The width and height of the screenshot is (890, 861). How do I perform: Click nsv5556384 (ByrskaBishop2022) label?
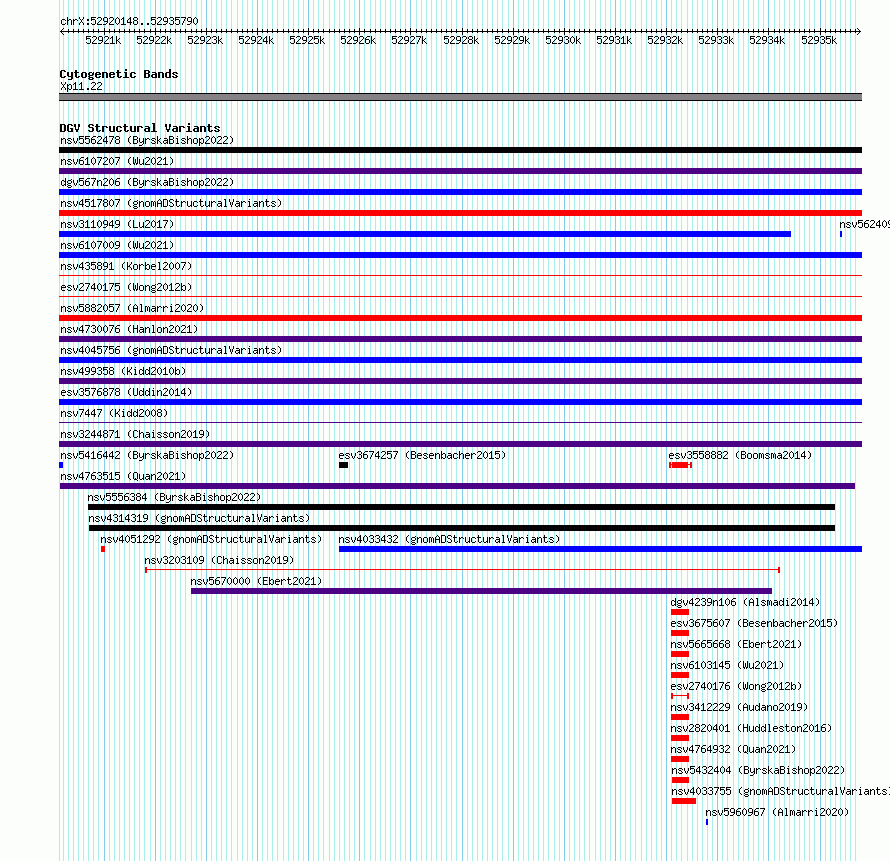point(174,497)
